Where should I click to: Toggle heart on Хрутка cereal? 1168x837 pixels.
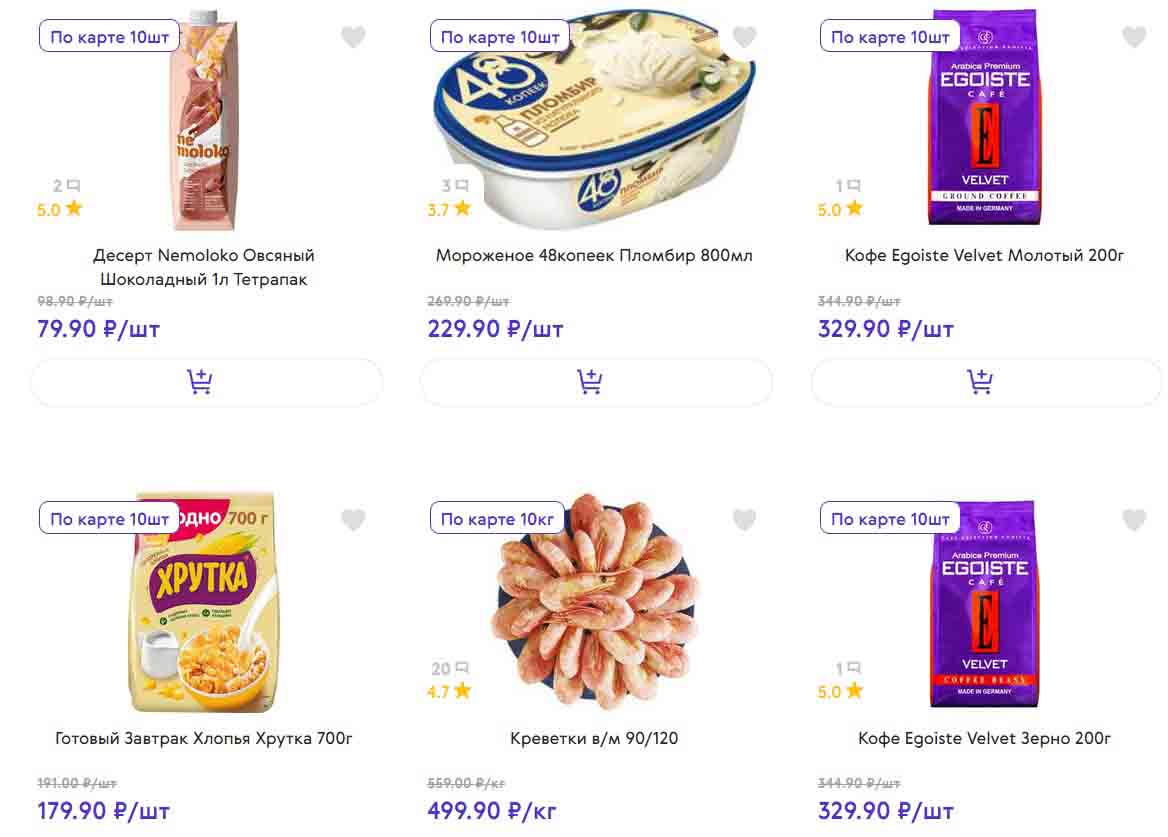point(353,520)
